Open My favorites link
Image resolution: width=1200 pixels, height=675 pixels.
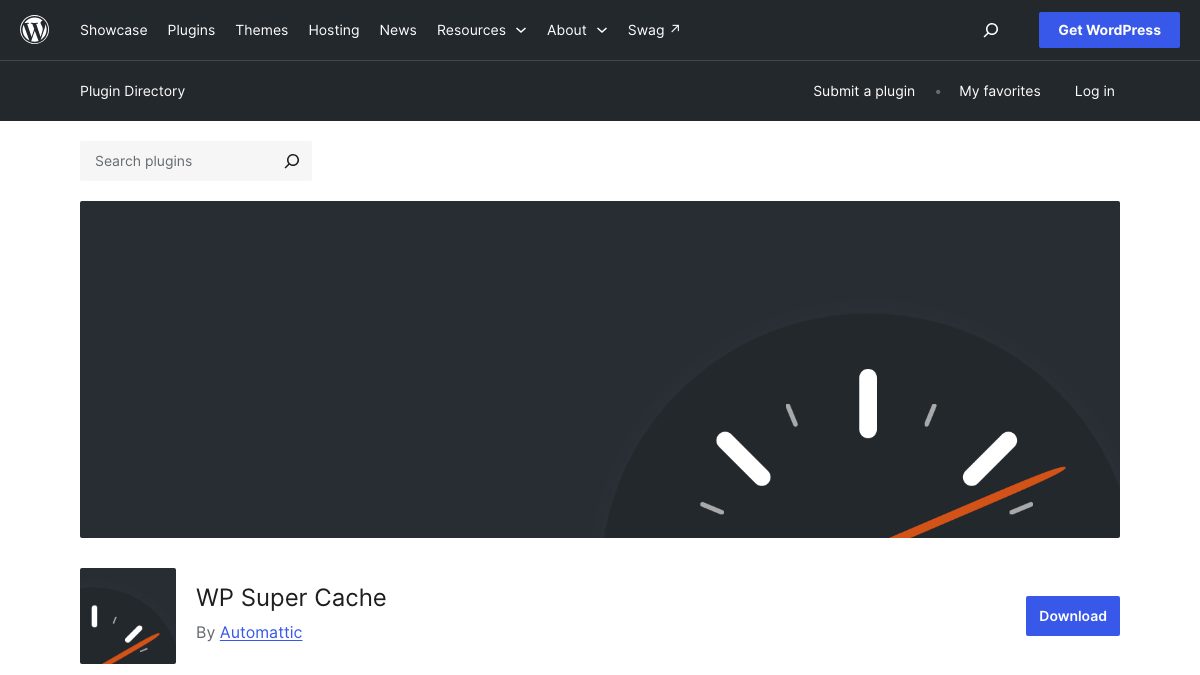coord(1000,91)
